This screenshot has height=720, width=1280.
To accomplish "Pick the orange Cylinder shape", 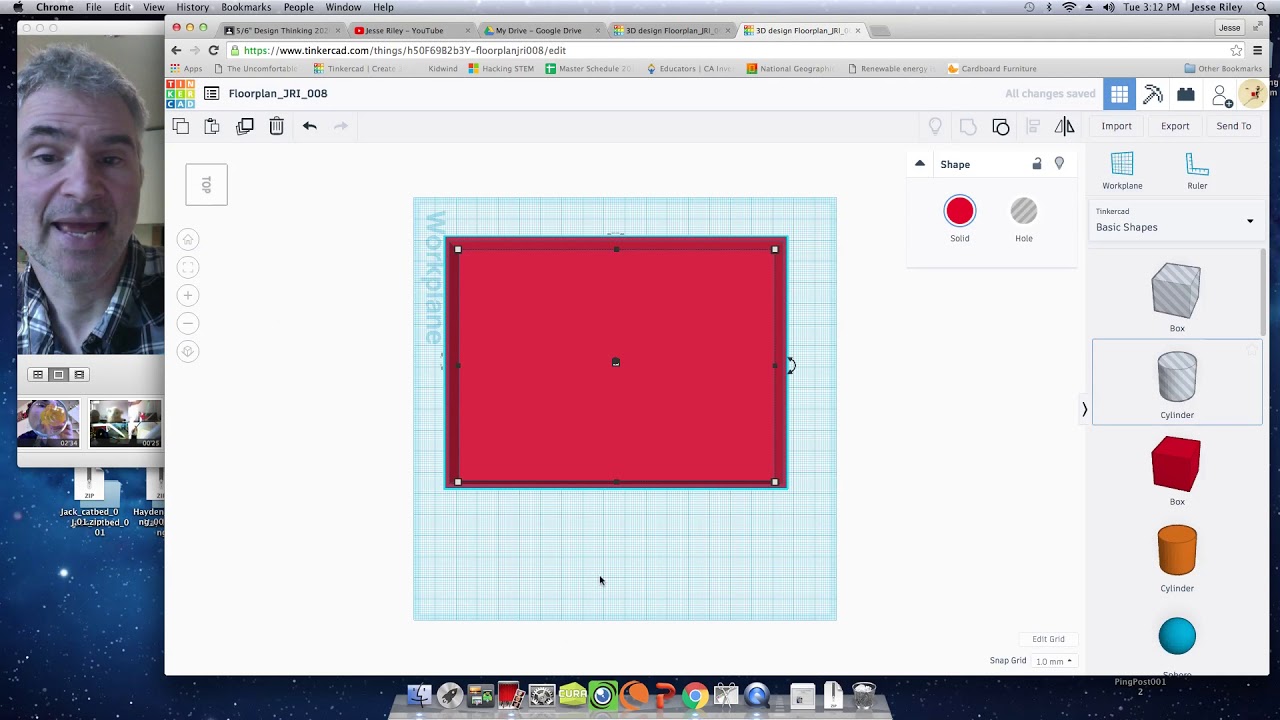I will click(1177, 558).
